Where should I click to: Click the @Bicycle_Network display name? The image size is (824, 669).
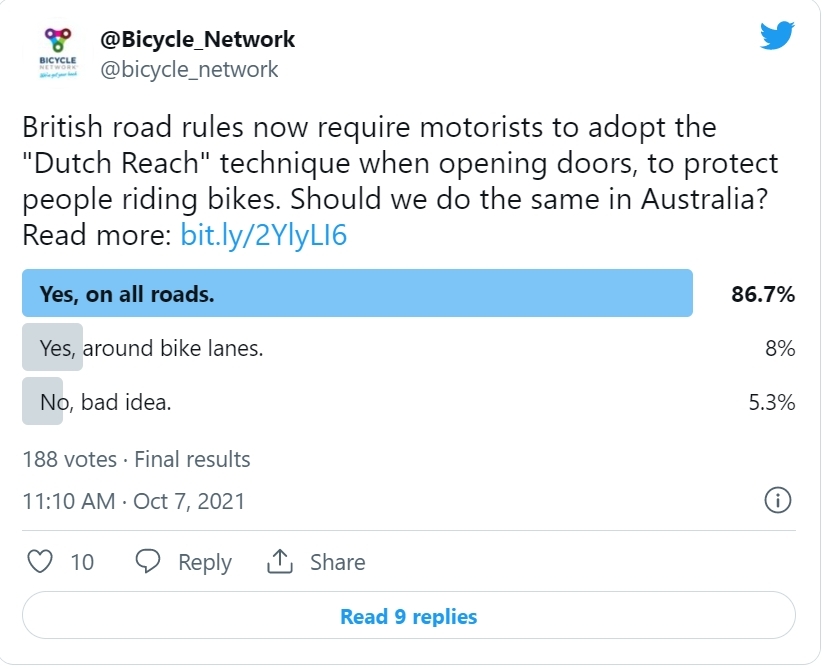coord(198,40)
